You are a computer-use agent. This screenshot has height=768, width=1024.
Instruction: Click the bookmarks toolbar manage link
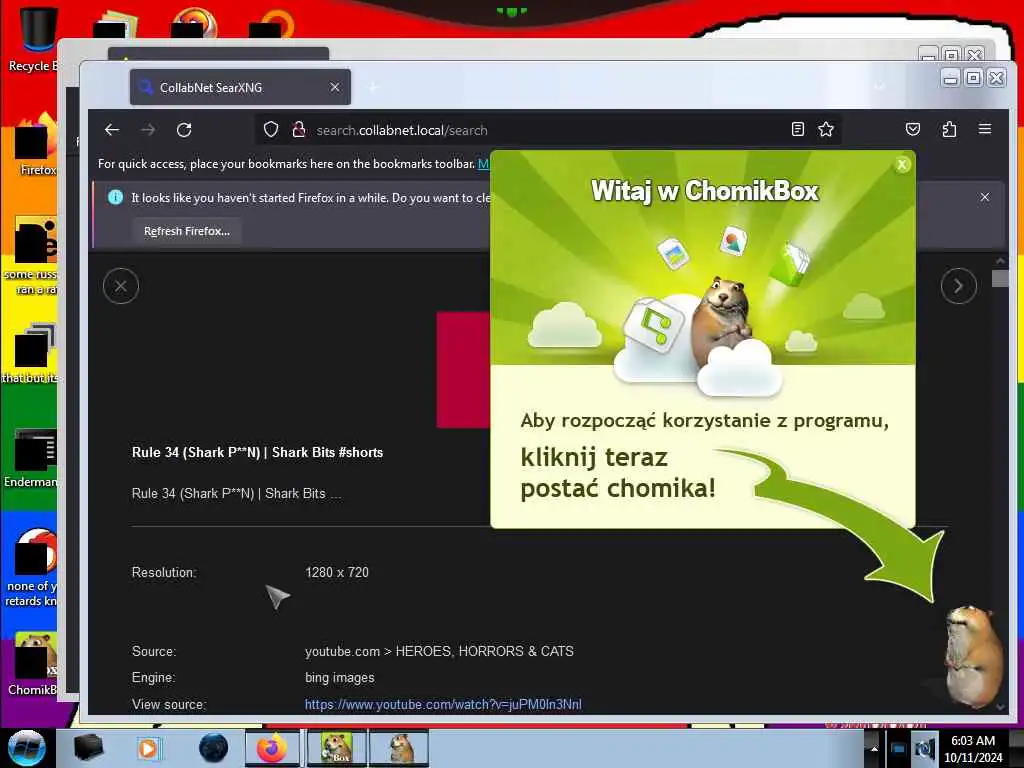coord(483,164)
